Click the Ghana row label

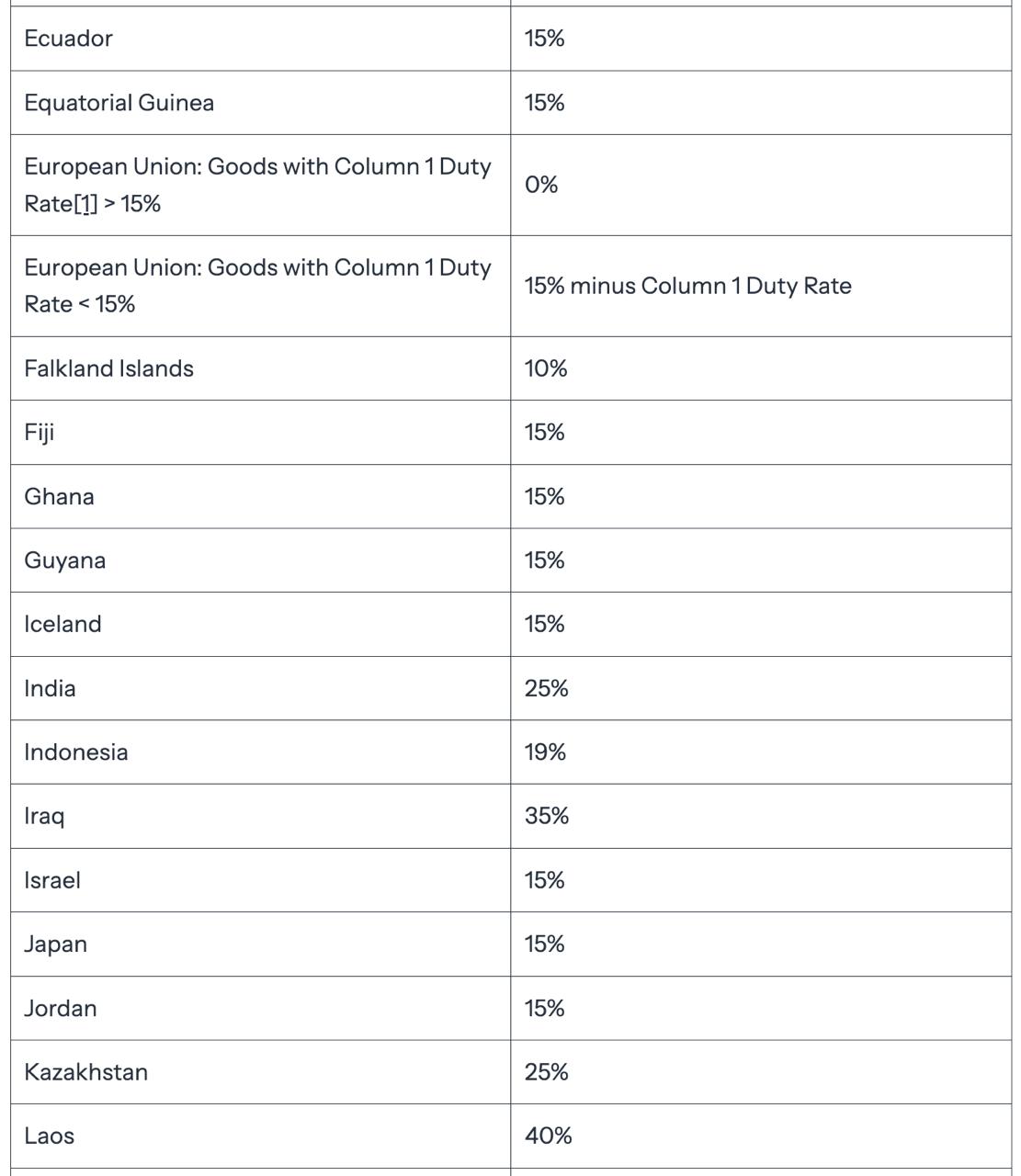[x=60, y=497]
